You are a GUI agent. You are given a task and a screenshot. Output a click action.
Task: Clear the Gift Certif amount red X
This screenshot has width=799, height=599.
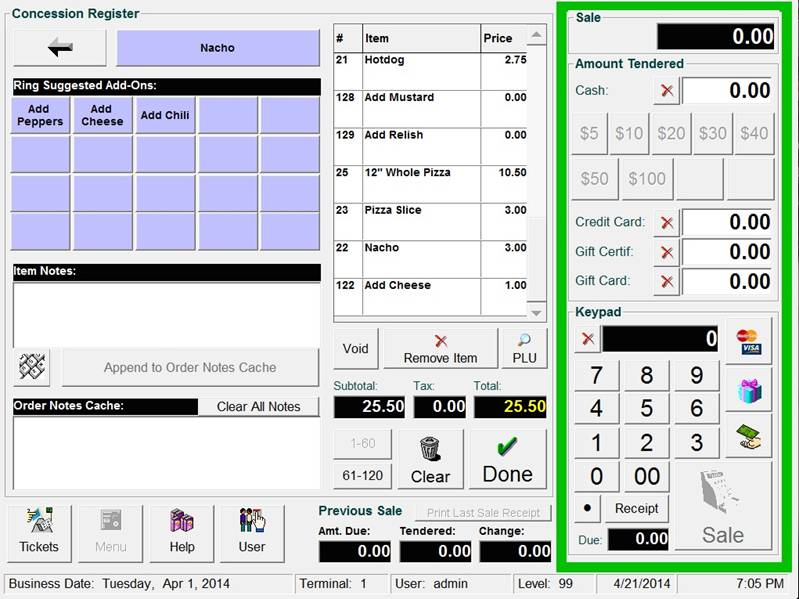pyautogui.click(x=667, y=252)
